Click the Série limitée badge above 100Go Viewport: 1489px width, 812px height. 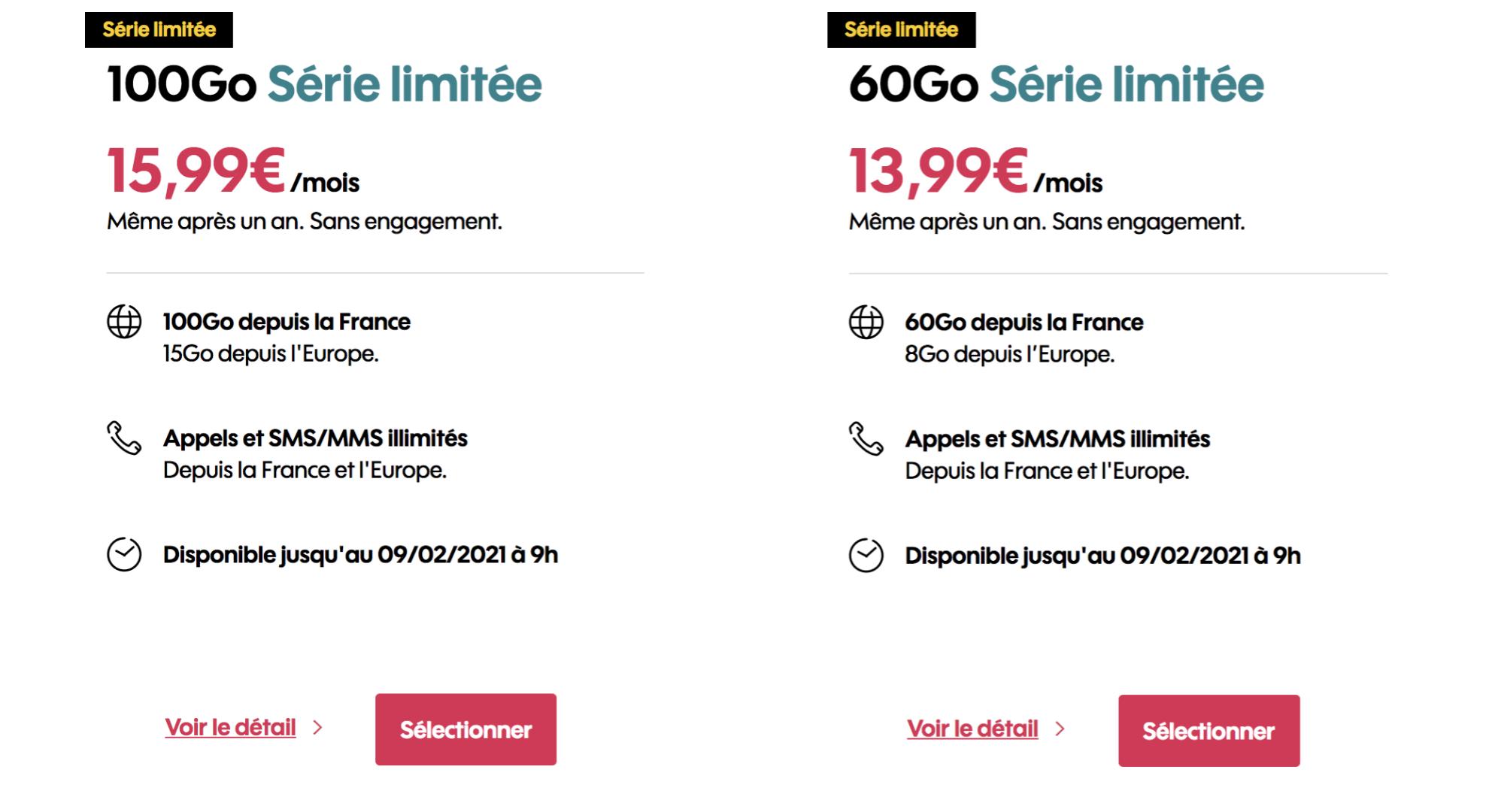point(159,30)
